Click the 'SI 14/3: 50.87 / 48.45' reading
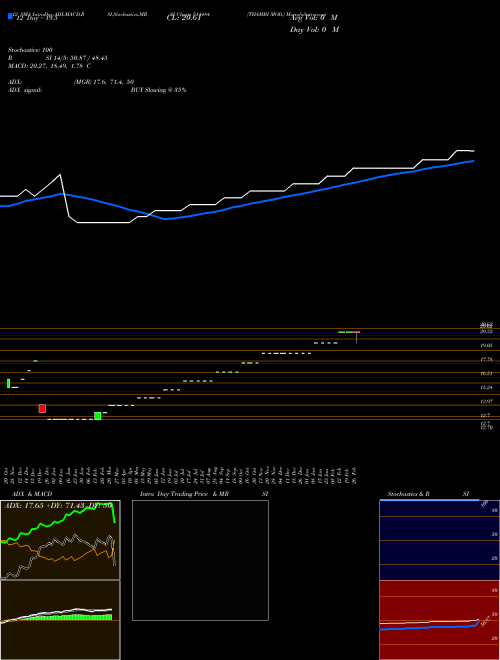 tap(77, 58)
